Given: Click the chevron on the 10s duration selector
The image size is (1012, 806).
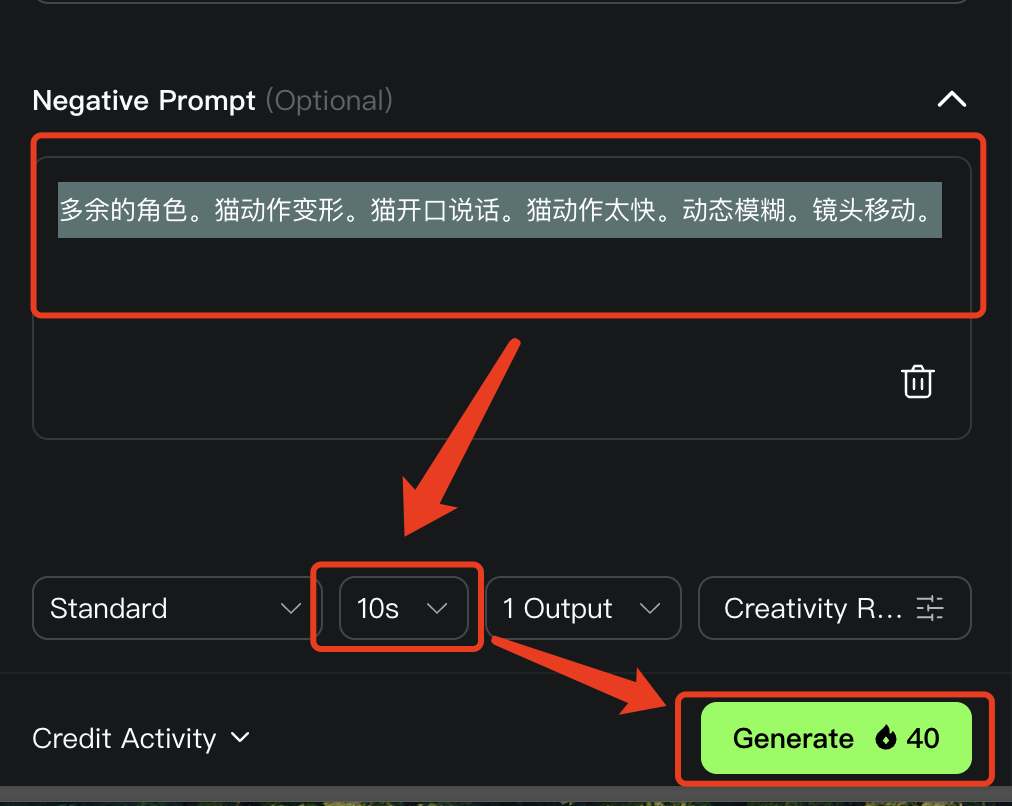Looking at the screenshot, I should point(437,608).
